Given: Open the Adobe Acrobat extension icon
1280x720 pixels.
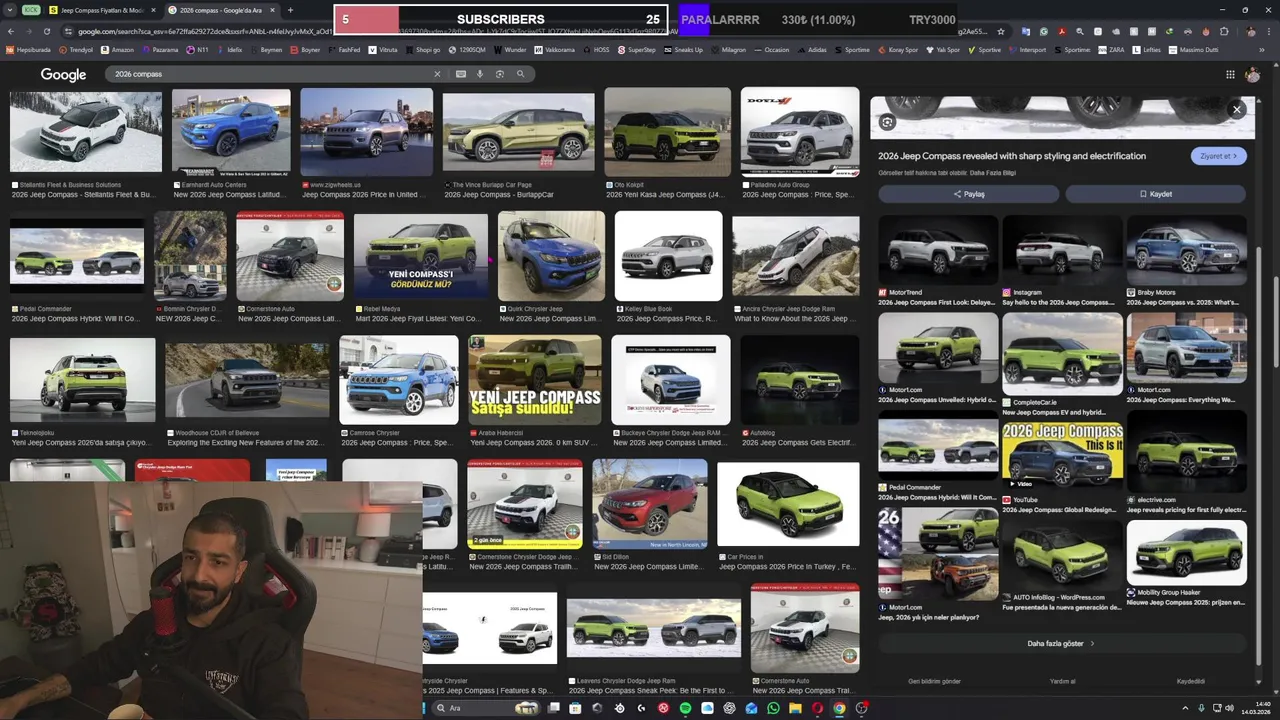Looking at the screenshot, I should 1062,32.
